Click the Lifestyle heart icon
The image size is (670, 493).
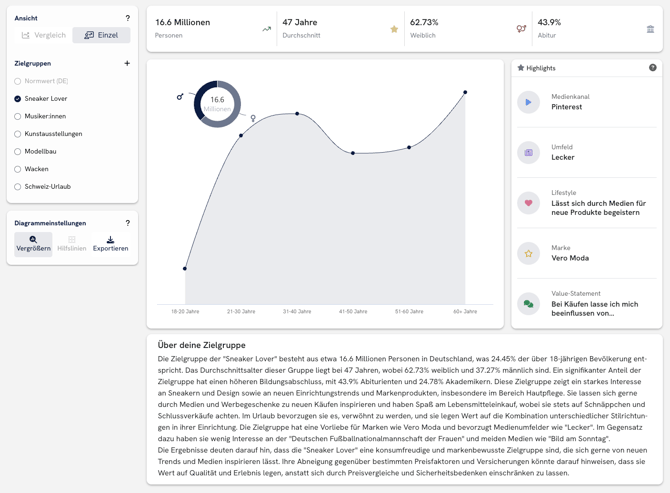pyautogui.click(x=528, y=203)
